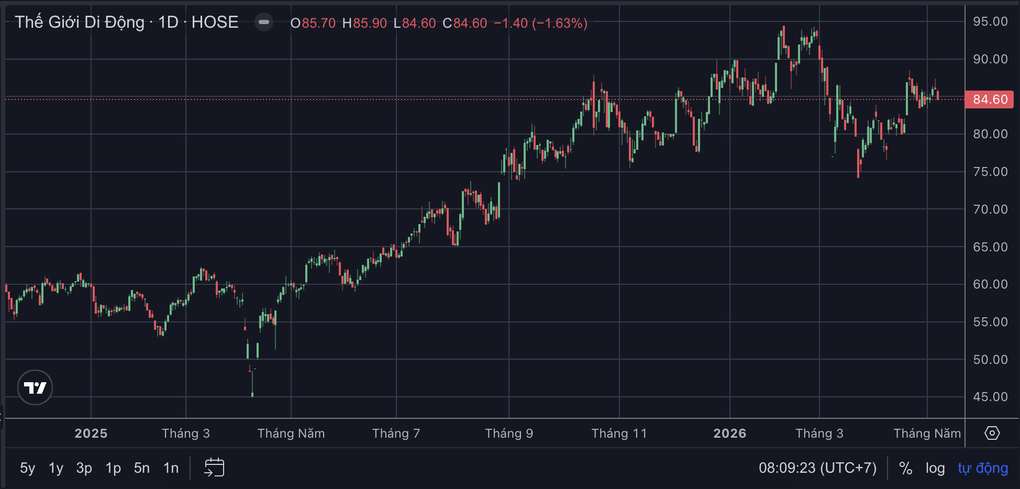
Task: Open the TradingView logo link
Action: pyautogui.click(x=35, y=388)
